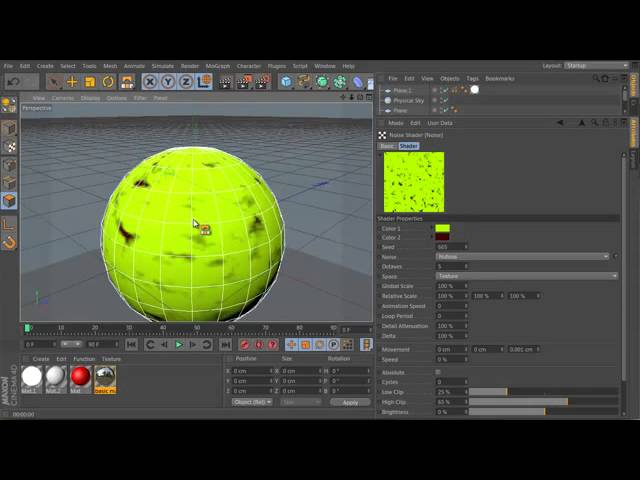Click Record Active Objects red key icon

(244, 345)
